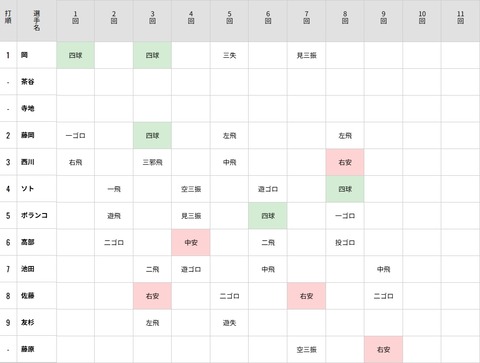Click player name 茶谷
The width and height of the screenshot is (480, 363).
tap(28, 82)
